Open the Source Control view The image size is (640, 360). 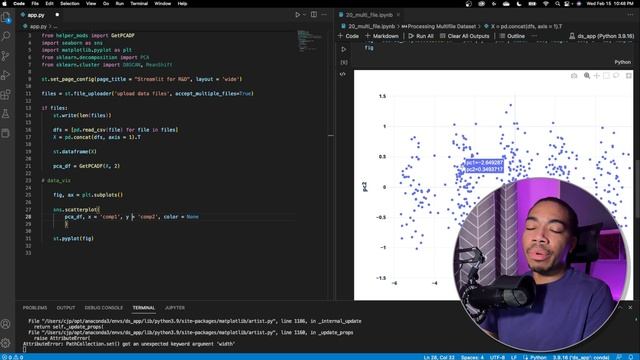point(6,56)
